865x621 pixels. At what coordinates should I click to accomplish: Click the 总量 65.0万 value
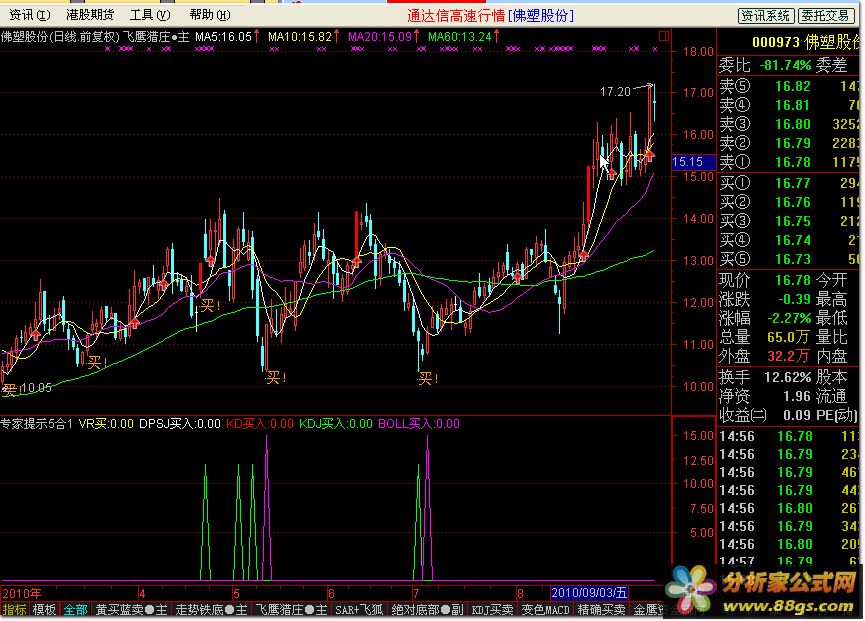[788, 337]
